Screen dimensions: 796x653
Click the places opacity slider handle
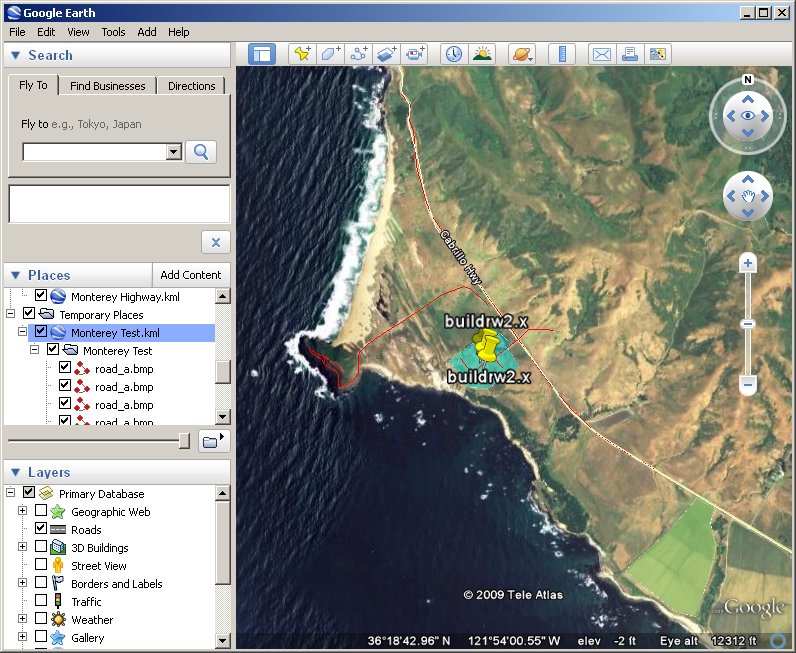point(185,441)
